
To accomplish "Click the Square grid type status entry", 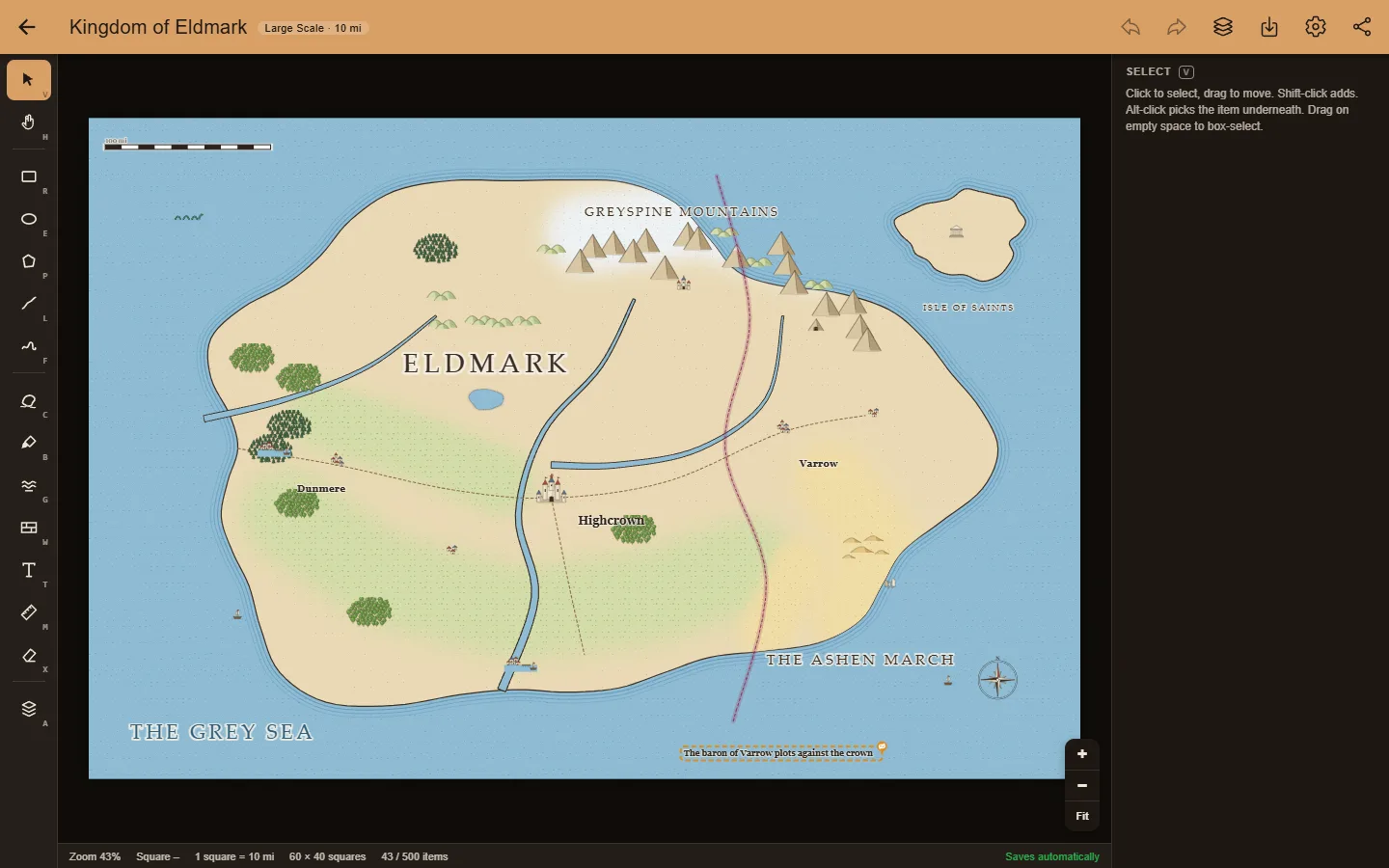I will pyautogui.click(x=157, y=856).
